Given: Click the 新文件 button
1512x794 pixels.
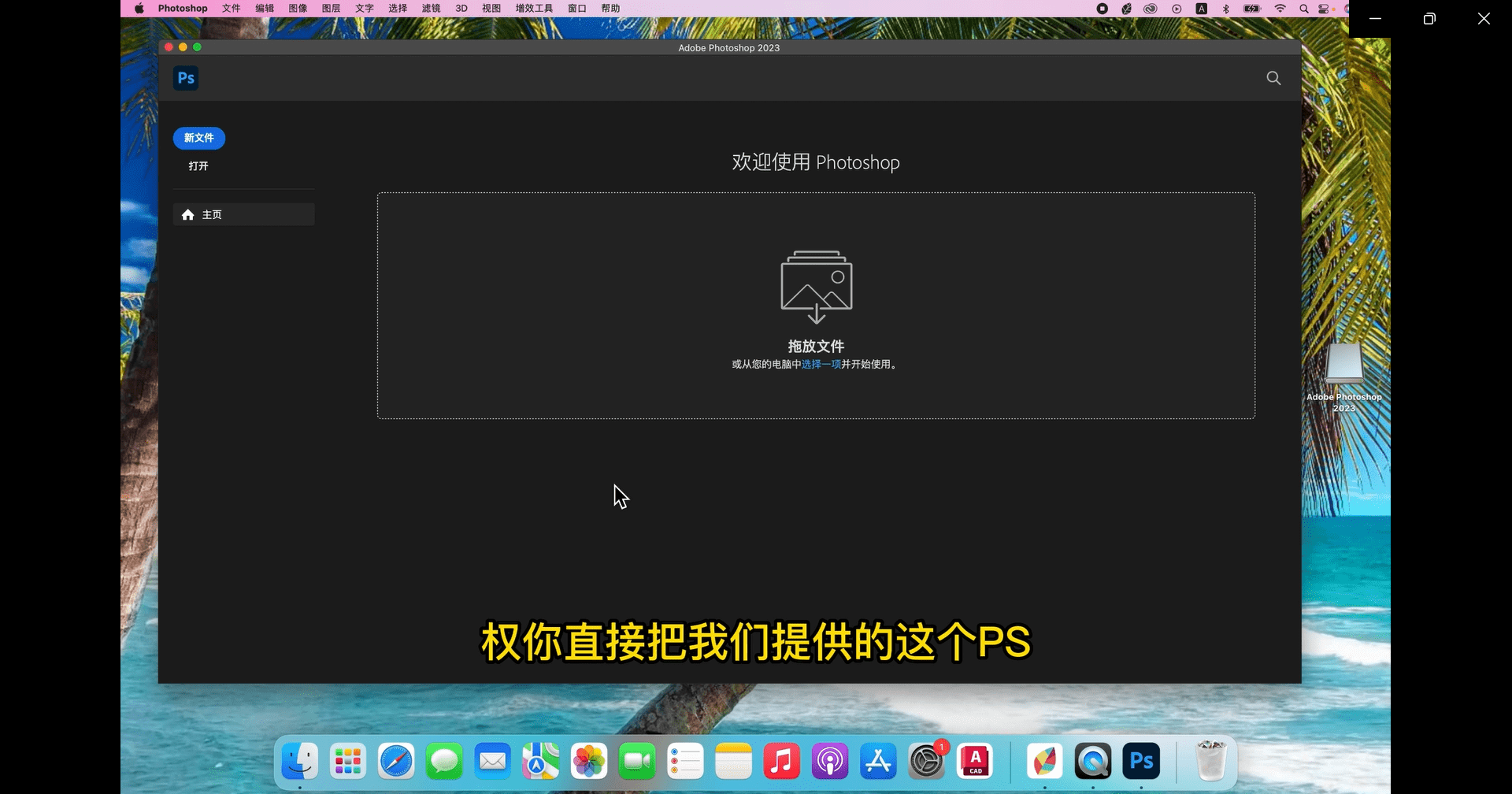Looking at the screenshot, I should [x=199, y=138].
